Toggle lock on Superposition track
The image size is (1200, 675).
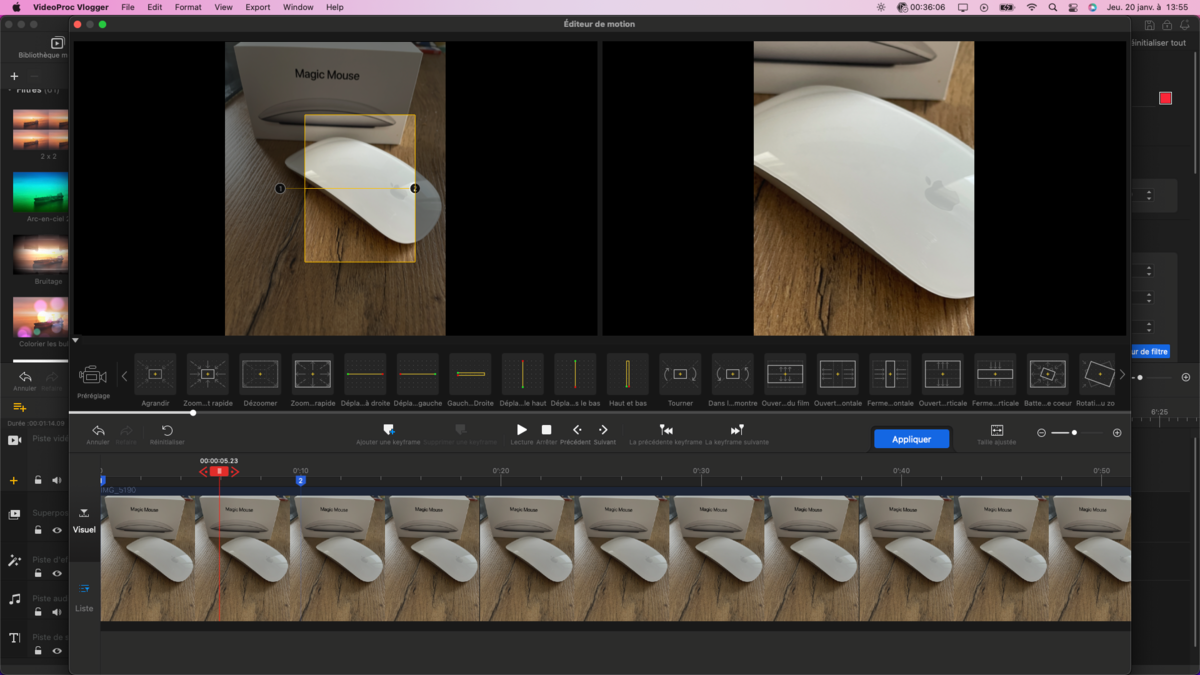tap(38, 530)
